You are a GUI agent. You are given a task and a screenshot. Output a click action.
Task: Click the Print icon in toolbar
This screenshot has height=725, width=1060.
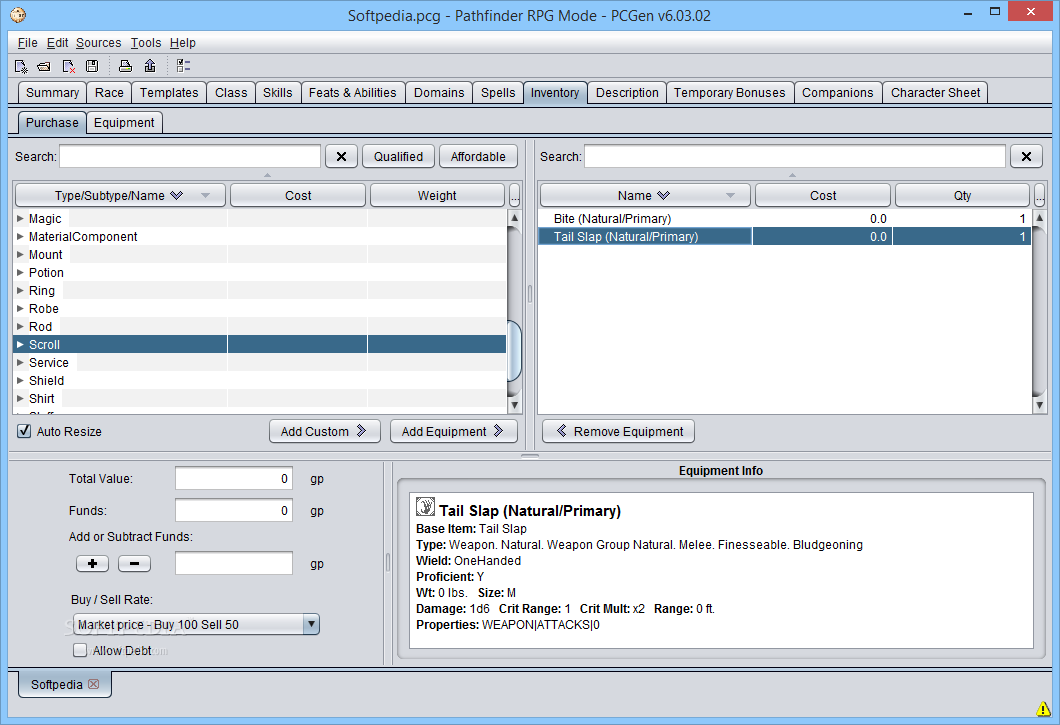click(126, 66)
